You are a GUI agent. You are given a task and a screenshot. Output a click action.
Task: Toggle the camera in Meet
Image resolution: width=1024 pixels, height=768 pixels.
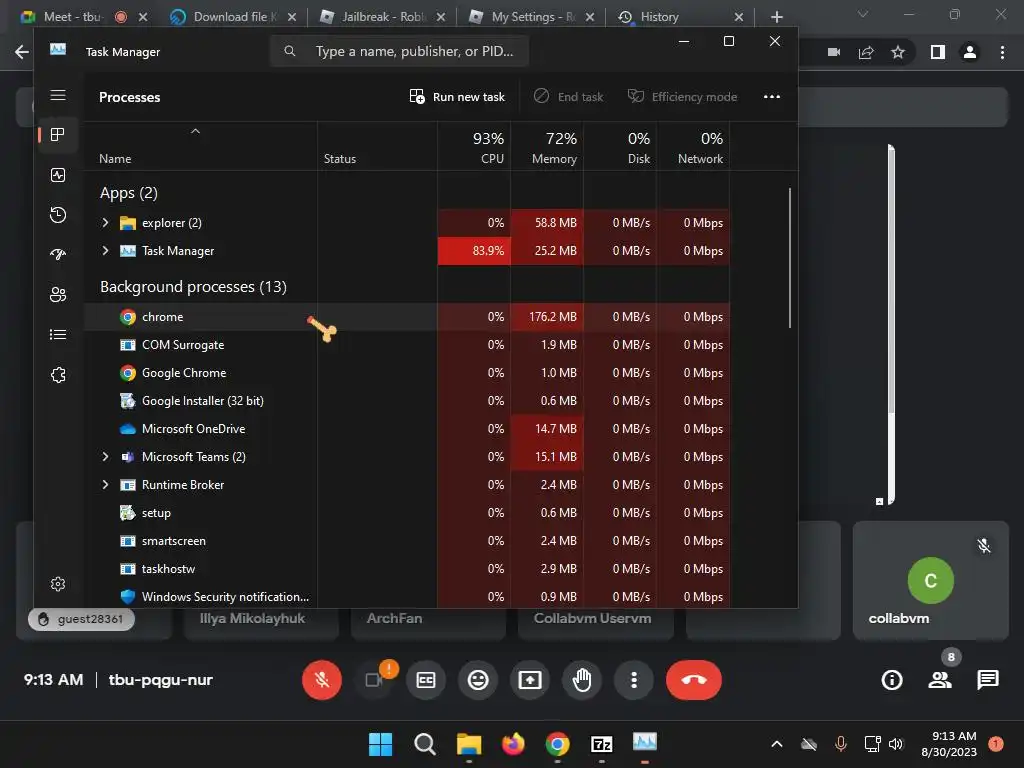pyautogui.click(x=374, y=680)
